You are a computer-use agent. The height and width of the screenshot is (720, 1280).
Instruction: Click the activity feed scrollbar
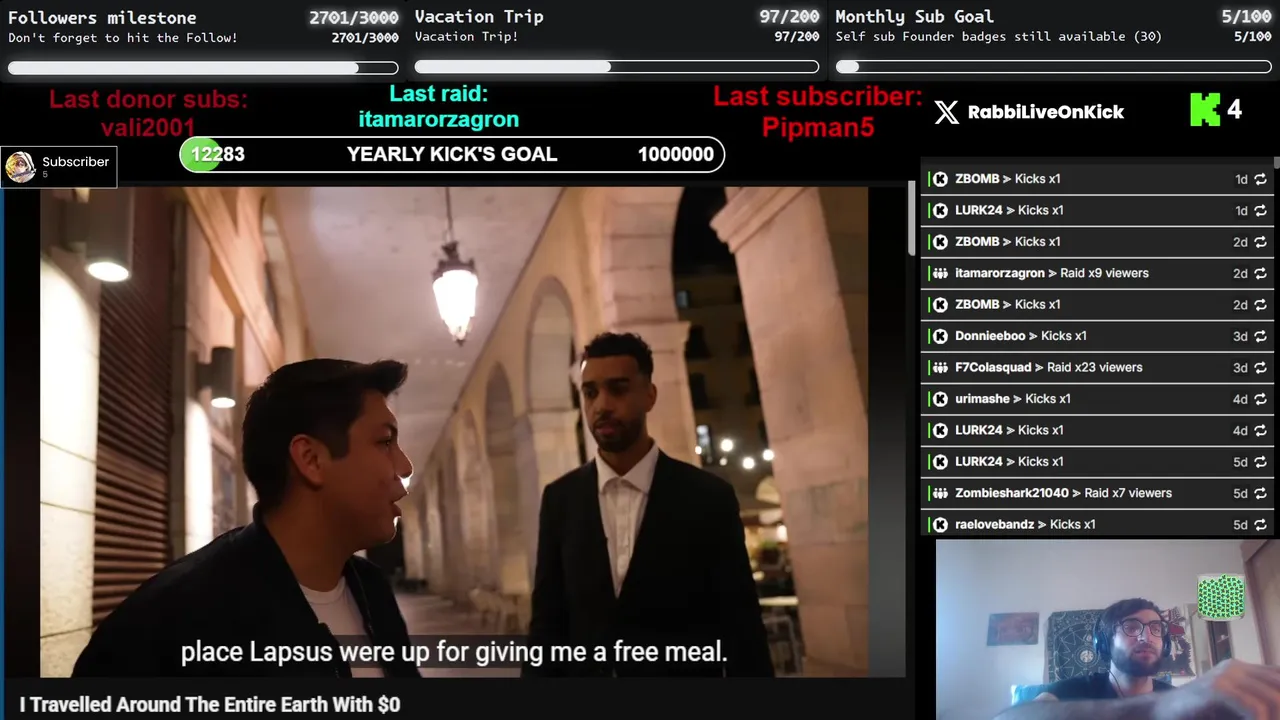[1276, 162]
